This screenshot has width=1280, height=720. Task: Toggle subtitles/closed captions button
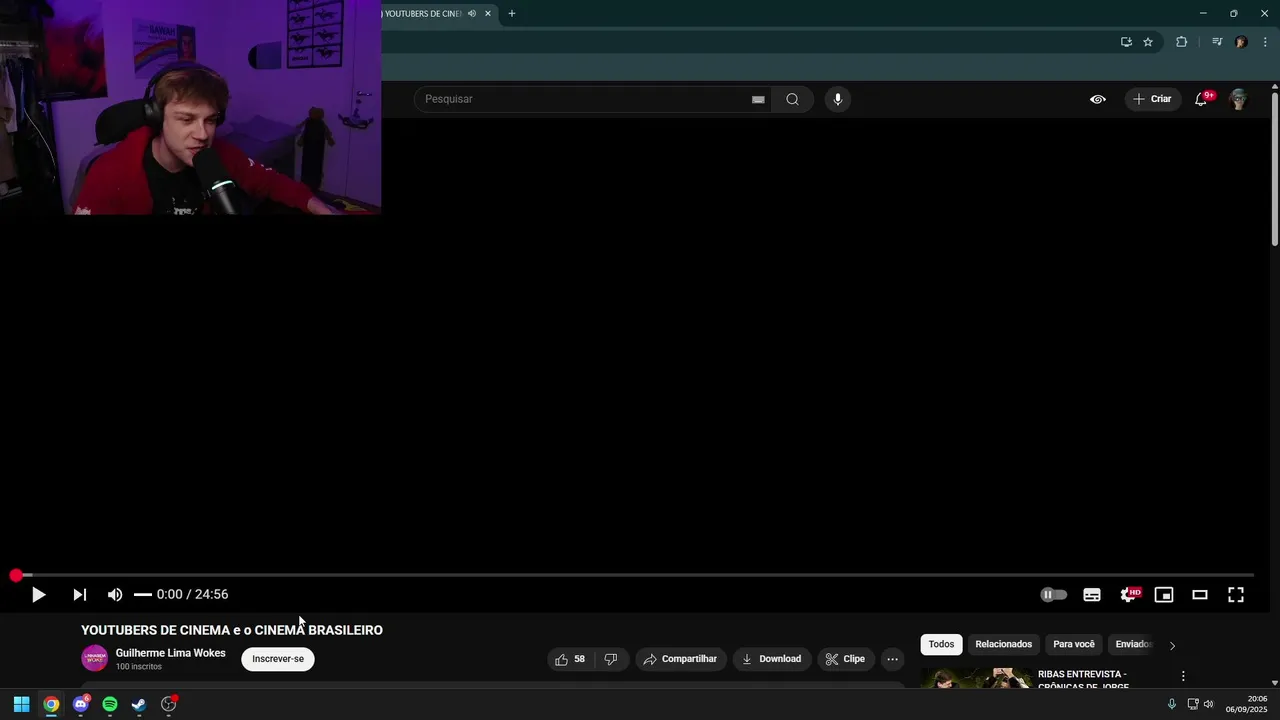pos(1092,595)
